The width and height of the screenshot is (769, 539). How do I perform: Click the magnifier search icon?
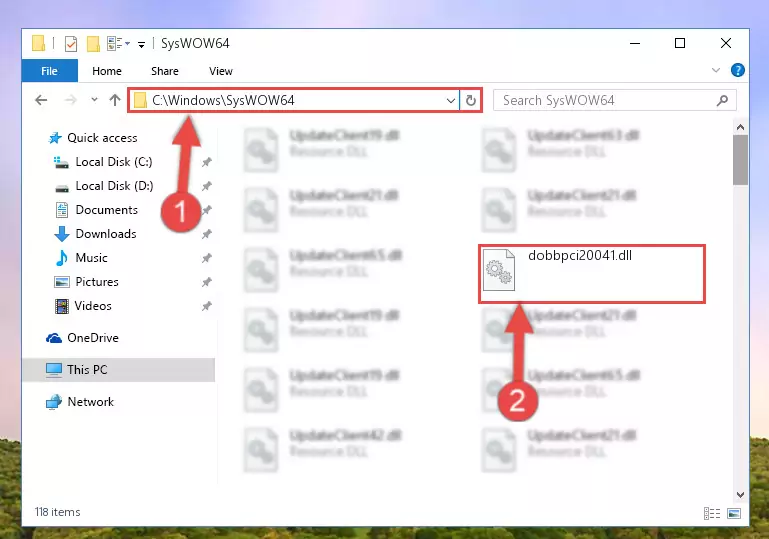point(722,101)
